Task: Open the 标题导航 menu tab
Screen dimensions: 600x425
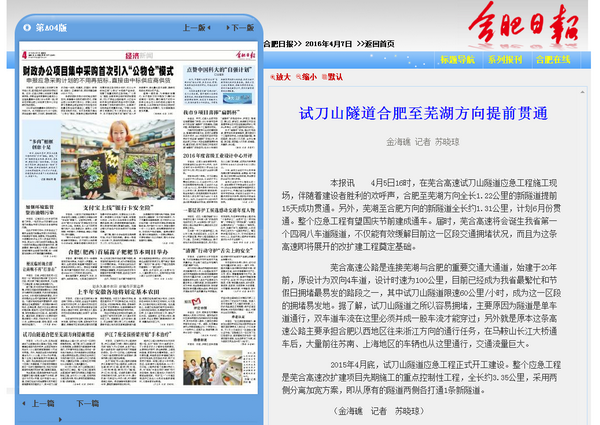Action: tap(458, 60)
